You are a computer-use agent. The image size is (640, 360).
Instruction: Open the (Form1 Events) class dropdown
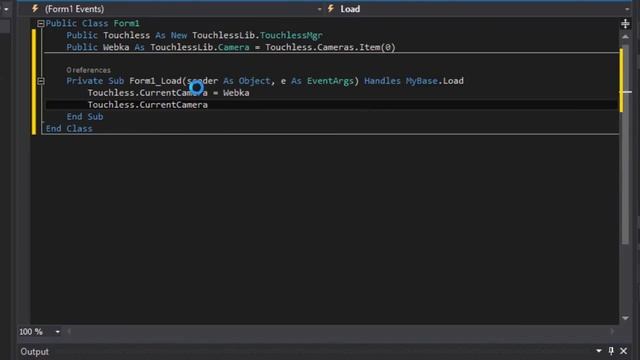click(319, 9)
